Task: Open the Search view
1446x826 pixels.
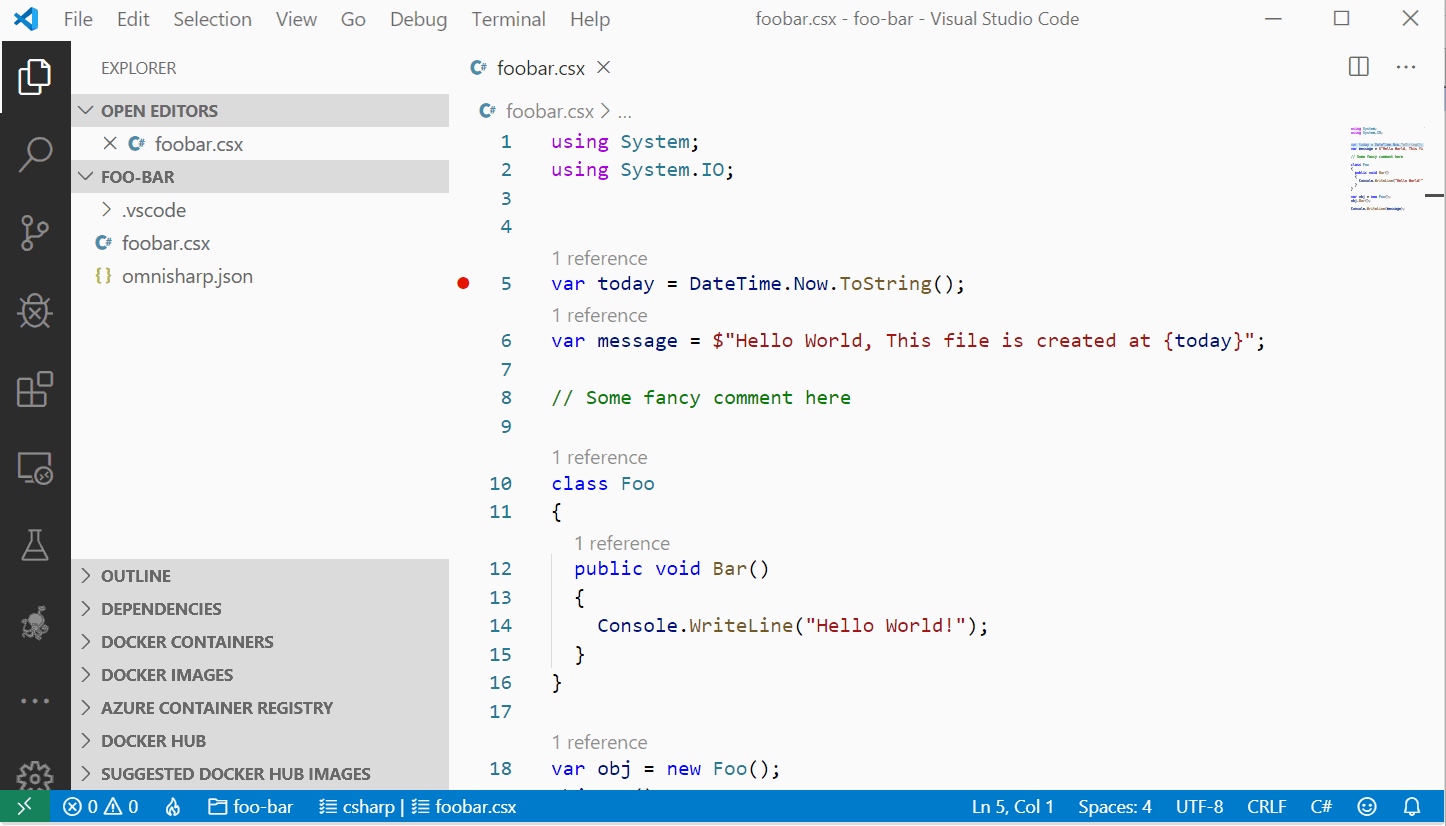Action: click(35, 155)
